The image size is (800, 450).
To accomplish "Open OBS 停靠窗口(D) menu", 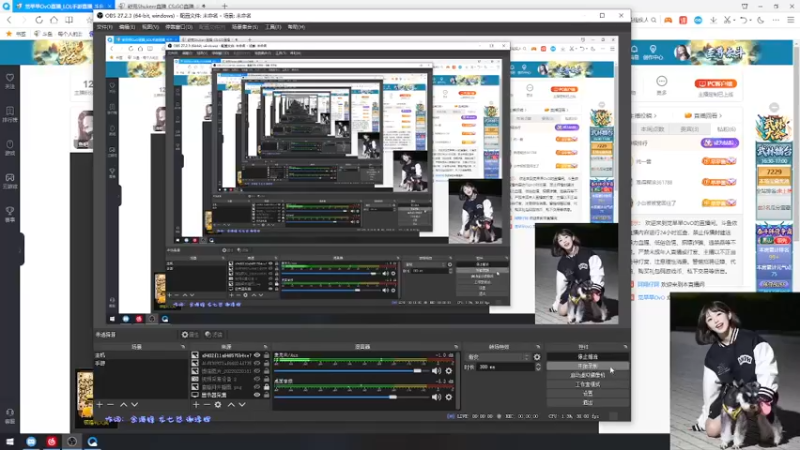I will tap(179, 27).
